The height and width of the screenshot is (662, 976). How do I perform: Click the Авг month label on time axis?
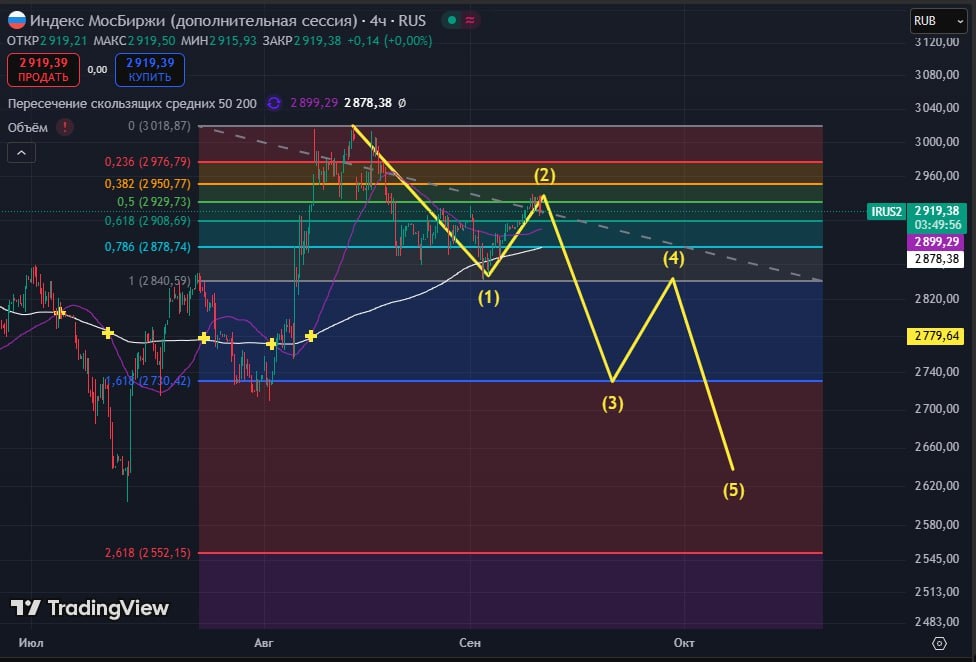[x=264, y=643]
